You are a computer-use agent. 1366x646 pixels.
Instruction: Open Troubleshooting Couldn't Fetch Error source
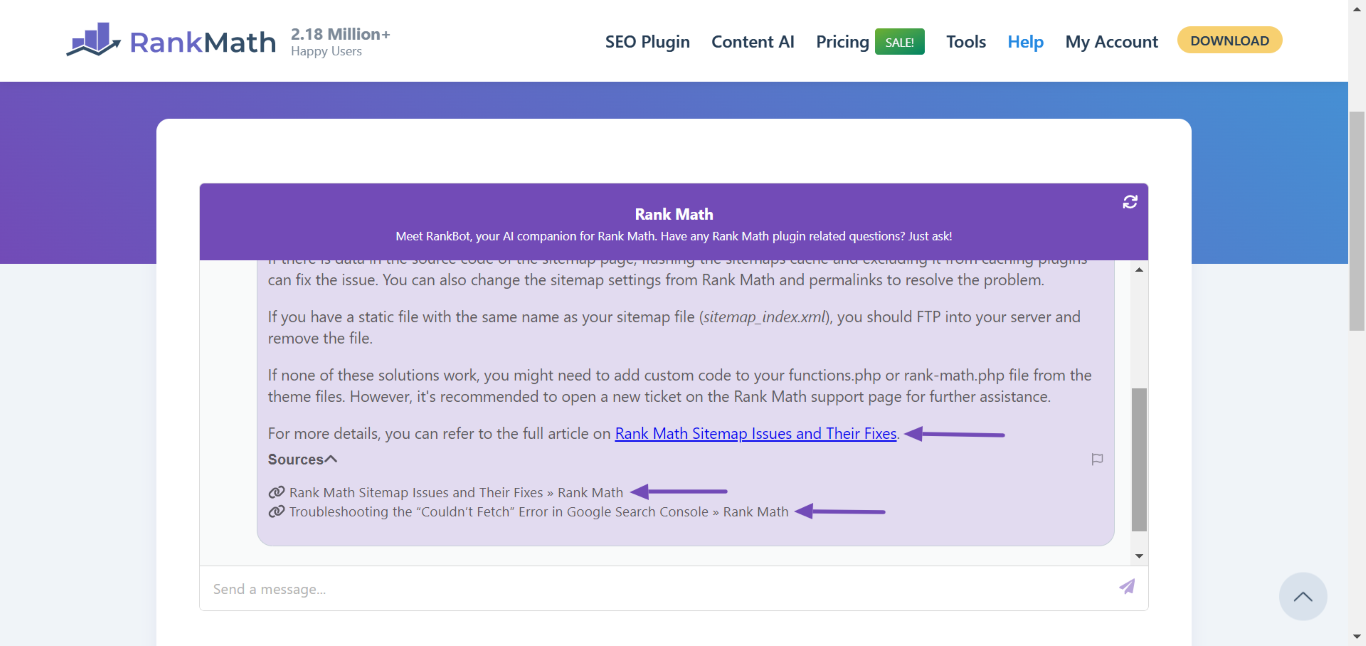tap(539, 512)
